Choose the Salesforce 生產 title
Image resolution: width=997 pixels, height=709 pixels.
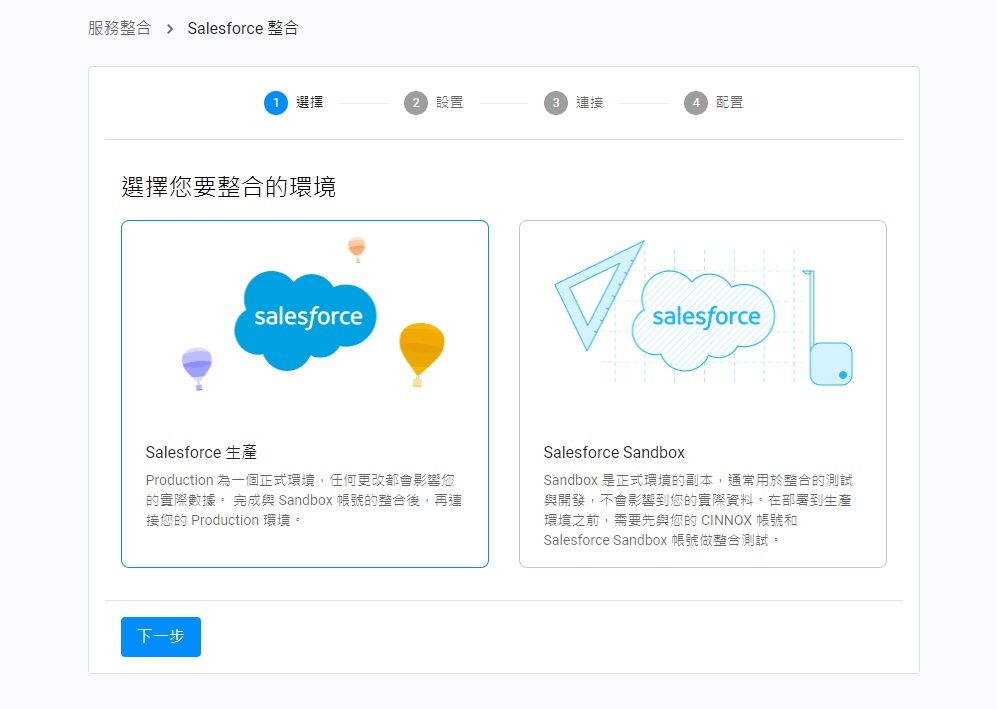pos(201,452)
